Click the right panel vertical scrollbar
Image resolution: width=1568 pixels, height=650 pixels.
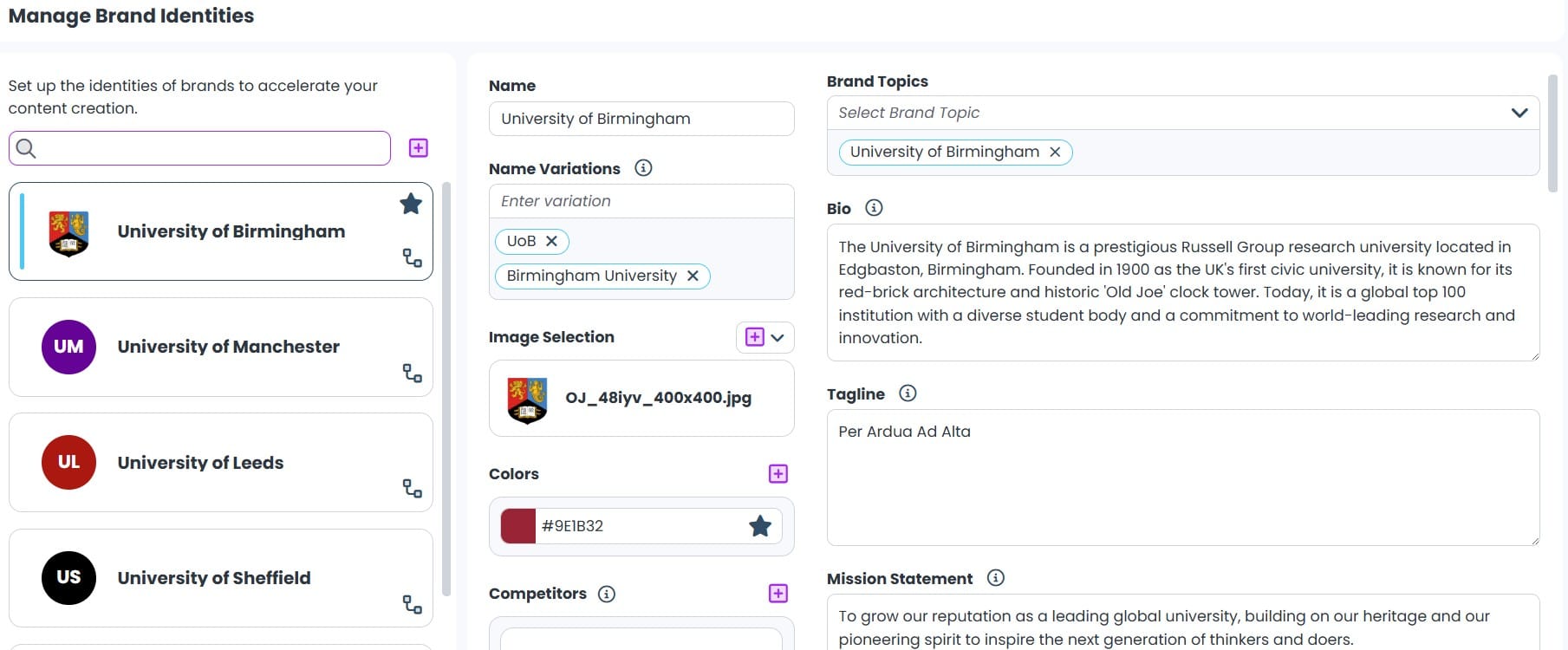[1554, 133]
